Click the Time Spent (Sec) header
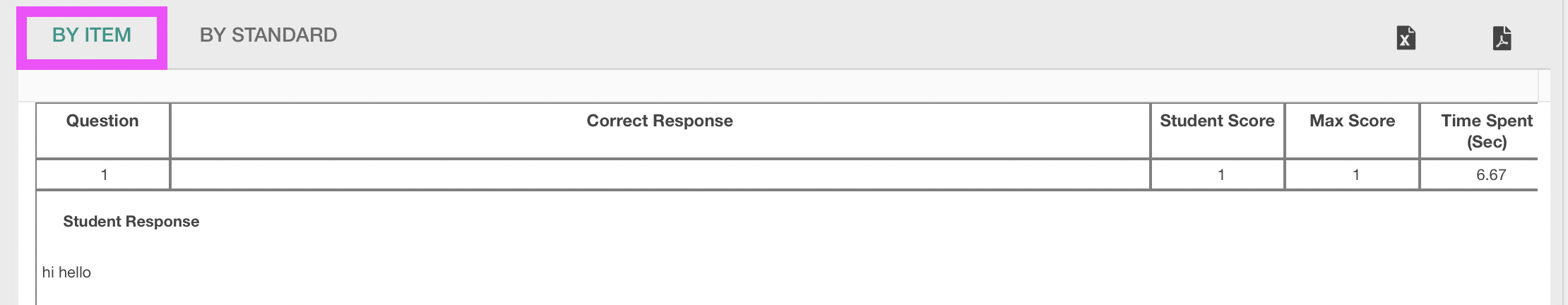The width and height of the screenshot is (1568, 305). click(x=1486, y=131)
